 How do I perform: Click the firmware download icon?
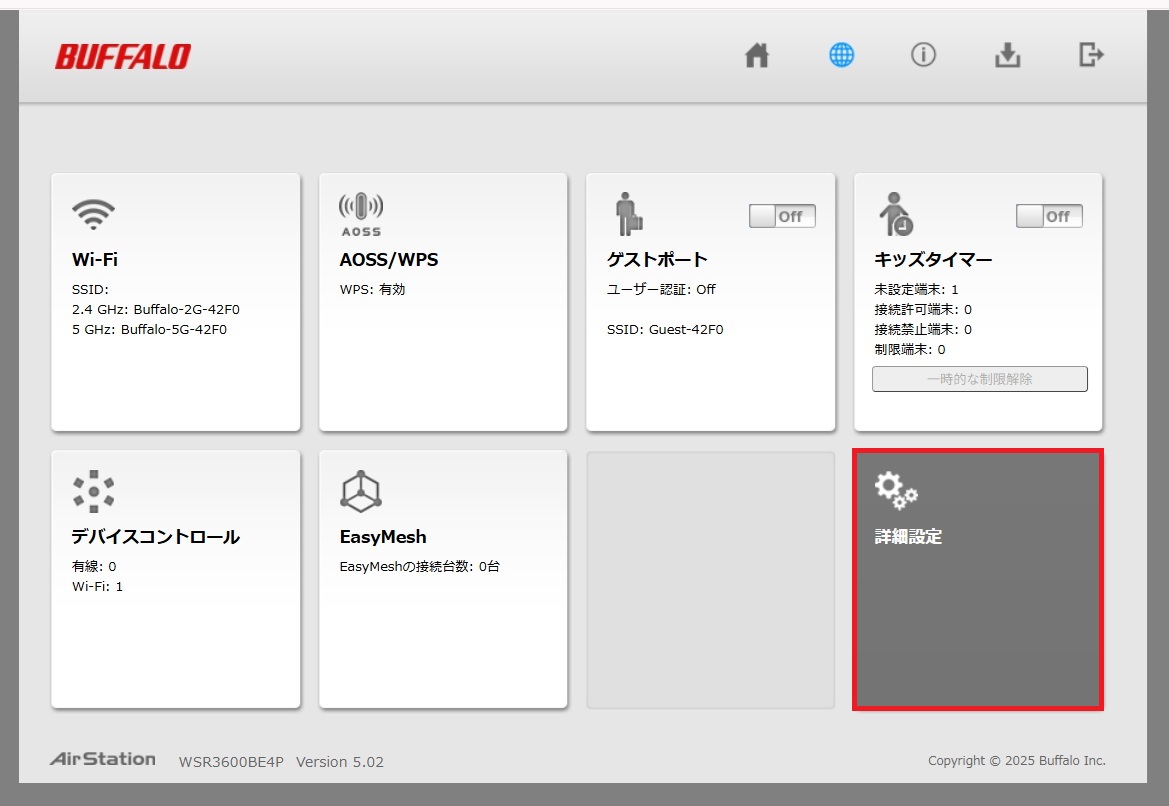click(x=1007, y=55)
